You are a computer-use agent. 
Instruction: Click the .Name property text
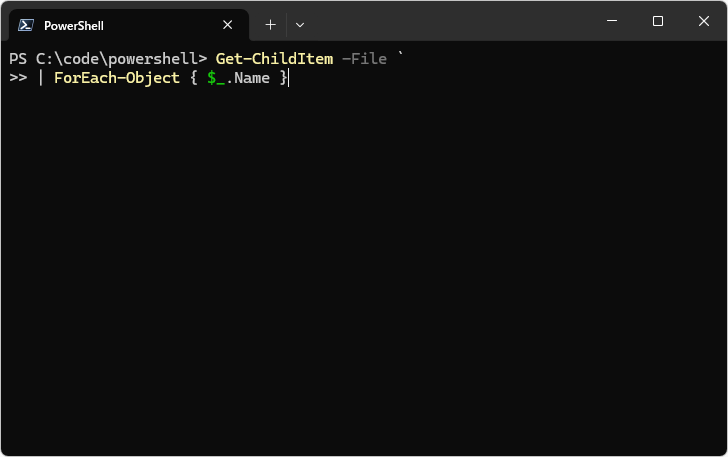[248, 78]
